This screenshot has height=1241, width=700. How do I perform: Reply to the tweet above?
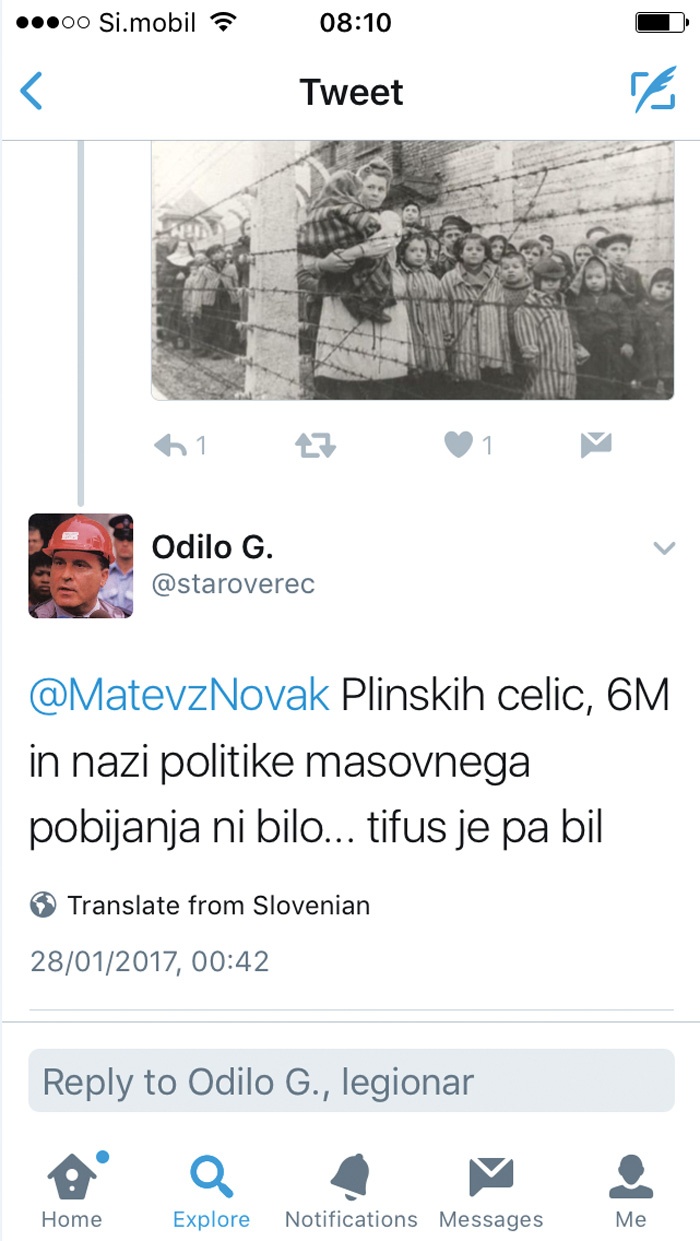pos(171,445)
